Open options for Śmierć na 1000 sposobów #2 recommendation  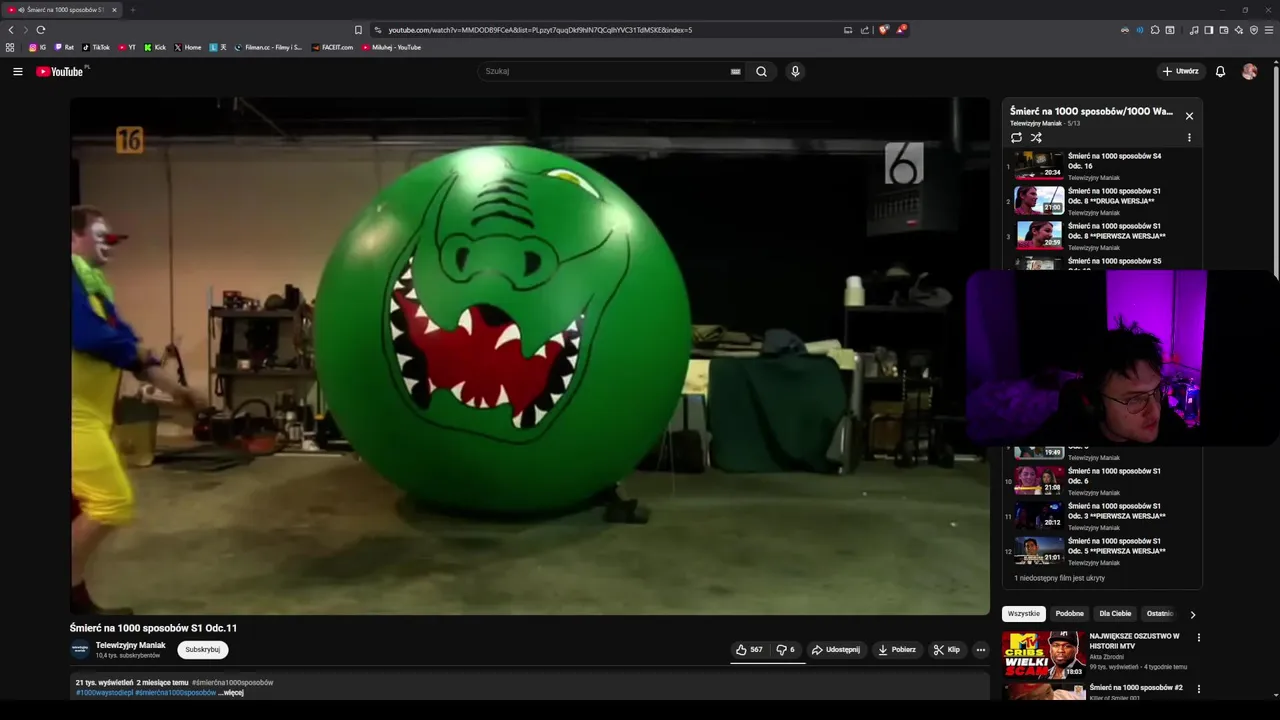click(x=1198, y=689)
